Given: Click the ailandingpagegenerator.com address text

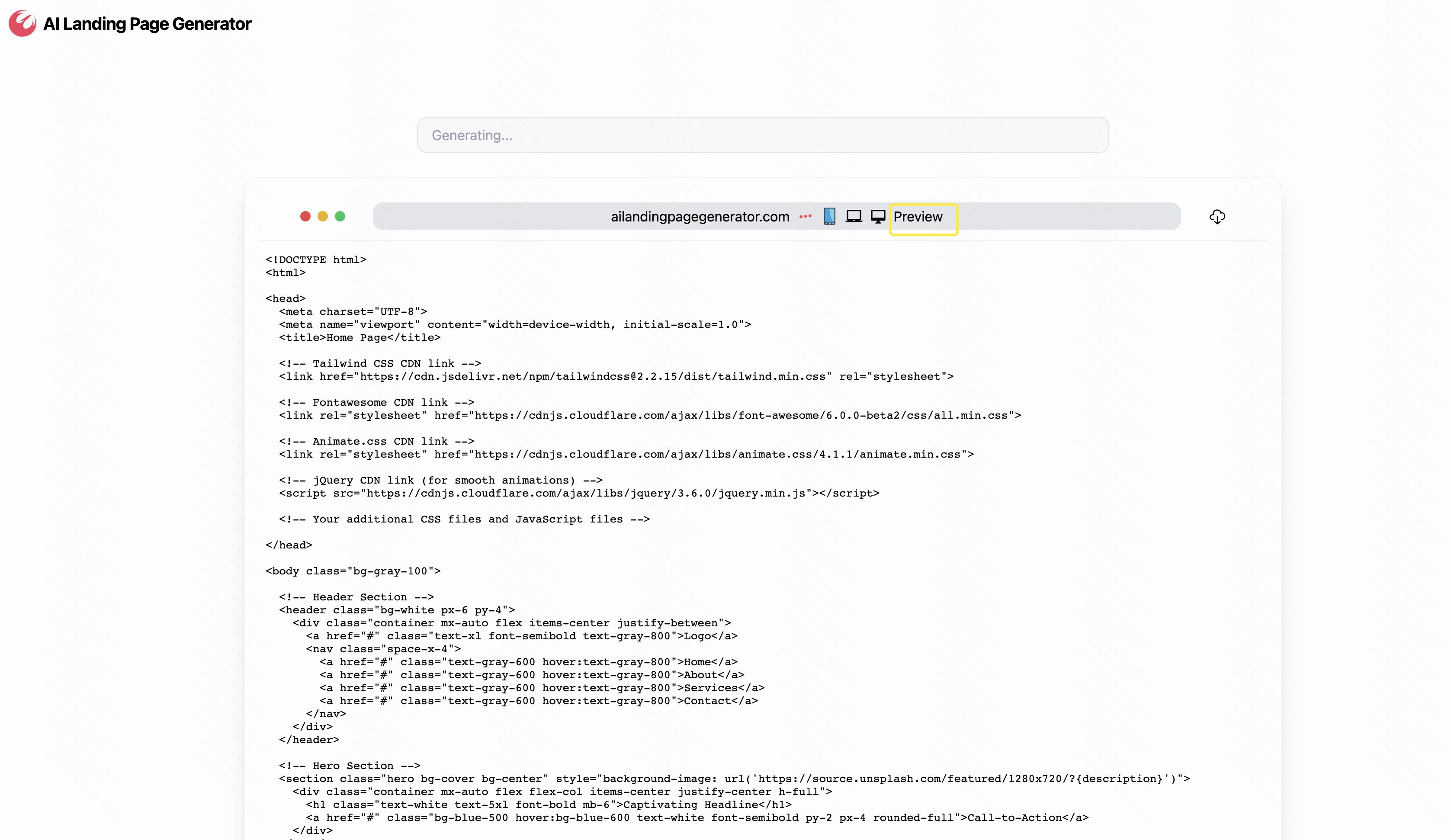Looking at the screenshot, I should point(700,217).
